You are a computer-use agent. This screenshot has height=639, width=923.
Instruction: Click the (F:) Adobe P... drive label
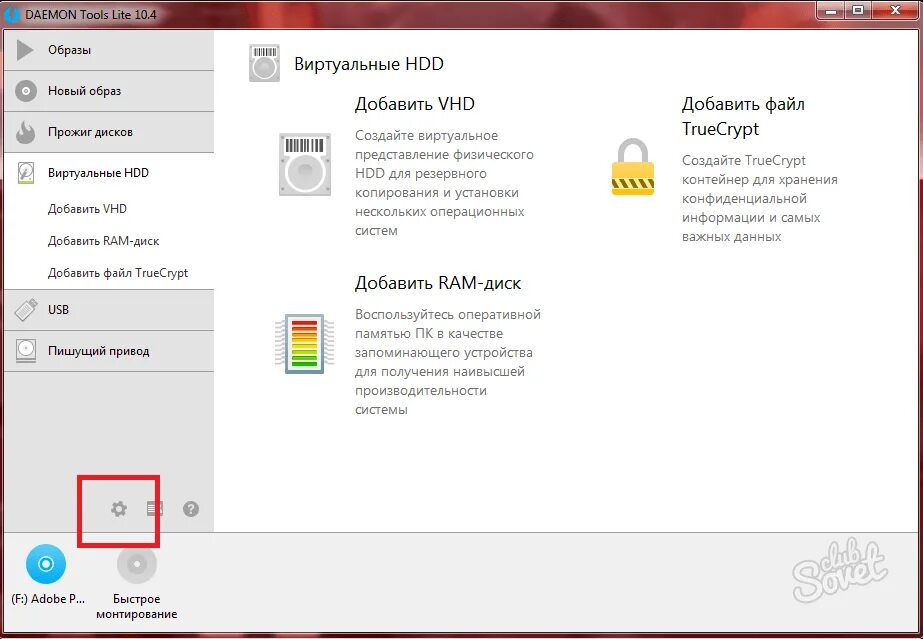coord(48,599)
